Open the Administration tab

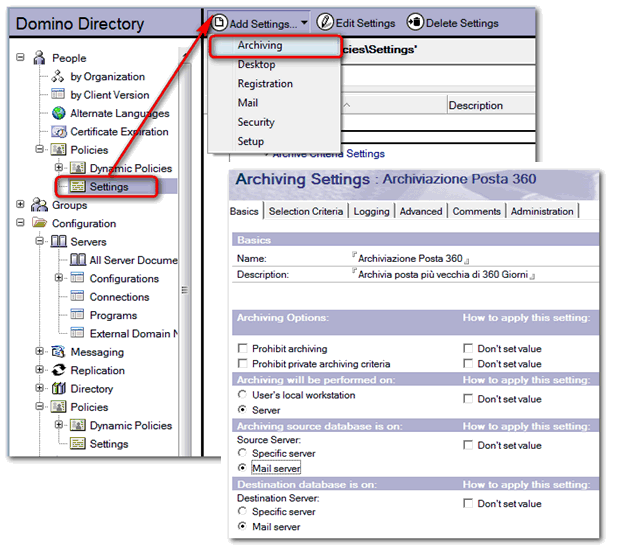pyautogui.click(x=542, y=211)
